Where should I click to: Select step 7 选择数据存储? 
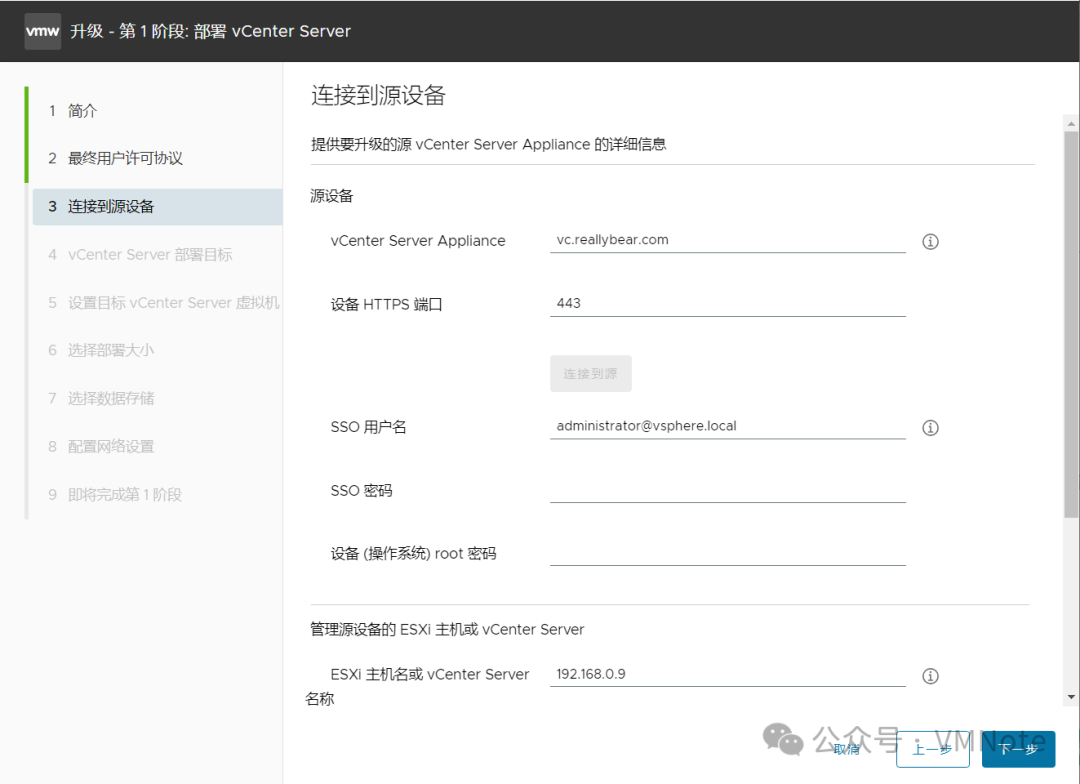(x=157, y=398)
